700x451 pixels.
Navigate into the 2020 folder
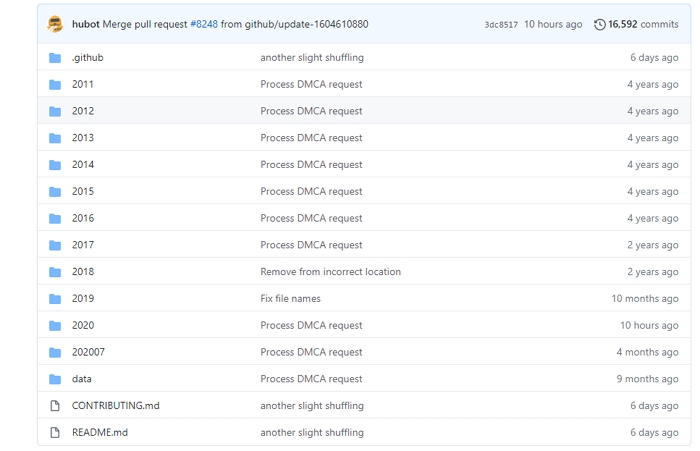click(83, 326)
